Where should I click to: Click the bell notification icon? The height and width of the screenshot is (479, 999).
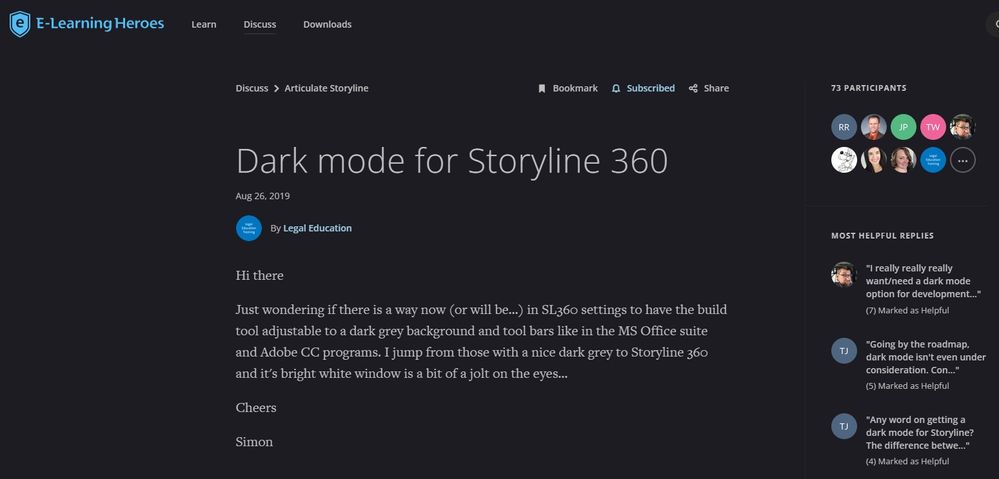pos(616,88)
